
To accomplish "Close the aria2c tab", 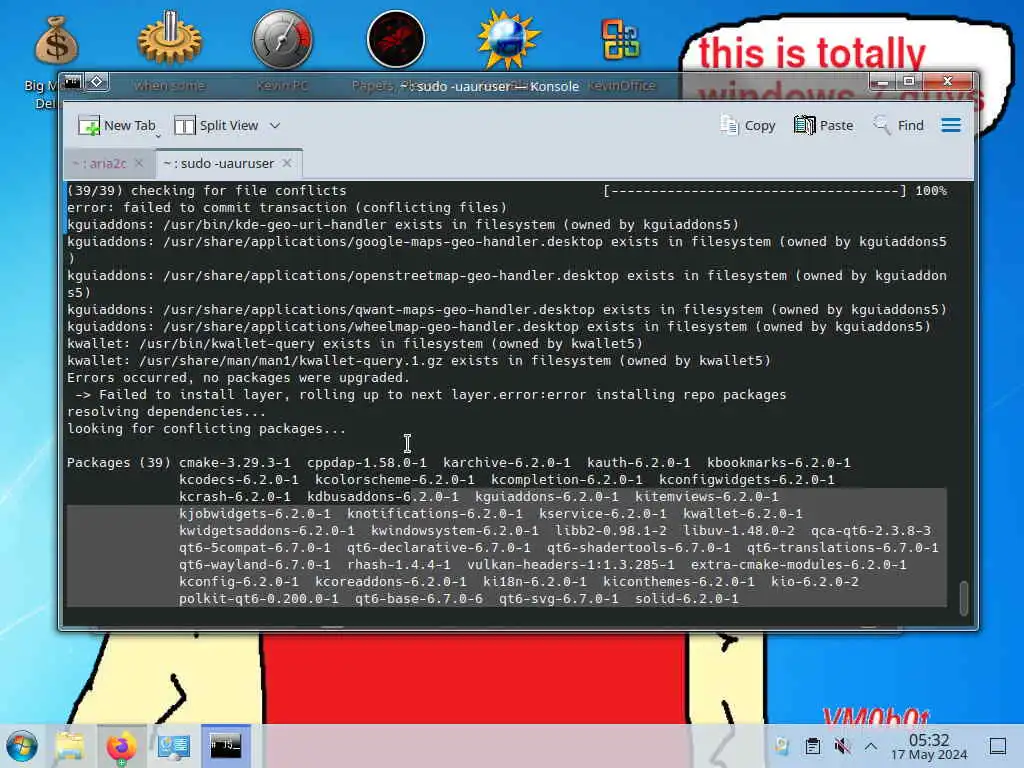I will pyautogui.click(x=138, y=163).
